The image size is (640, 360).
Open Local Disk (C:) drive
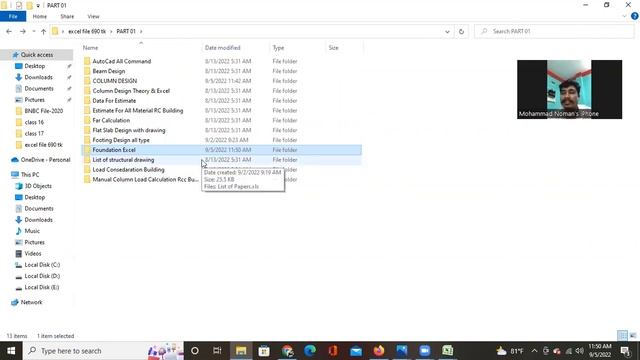(x=42, y=265)
